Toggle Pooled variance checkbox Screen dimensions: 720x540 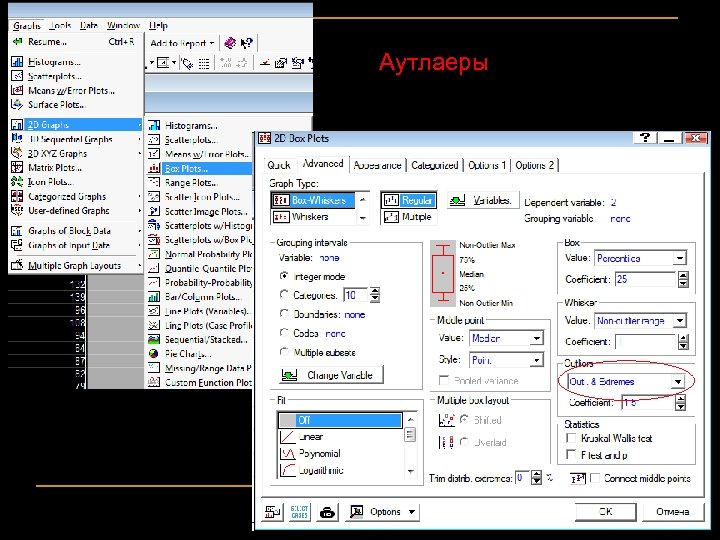[x=444, y=381]
